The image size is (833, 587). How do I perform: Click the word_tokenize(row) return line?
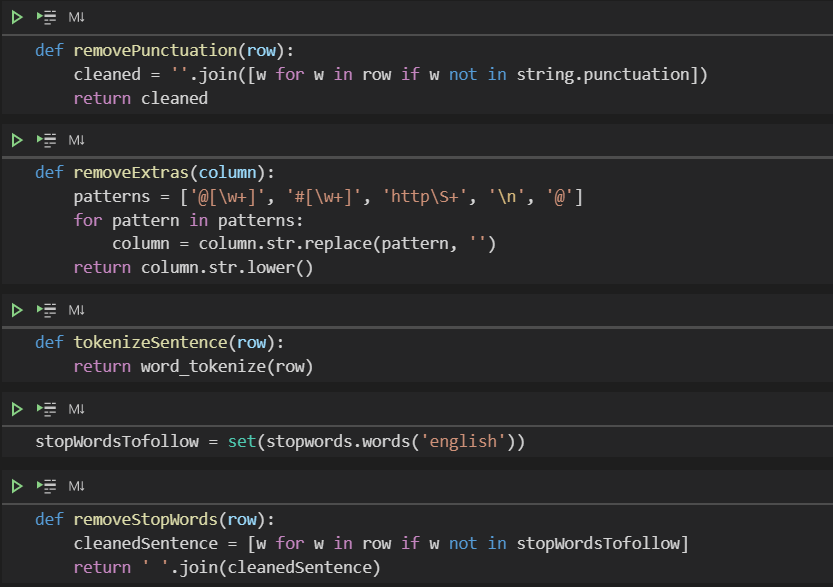(x=193, y=367)
